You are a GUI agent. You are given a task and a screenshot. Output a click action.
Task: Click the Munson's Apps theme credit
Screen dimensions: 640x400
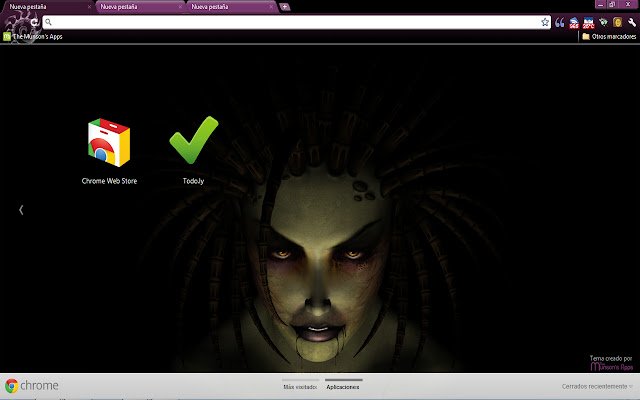pos(611,363)
